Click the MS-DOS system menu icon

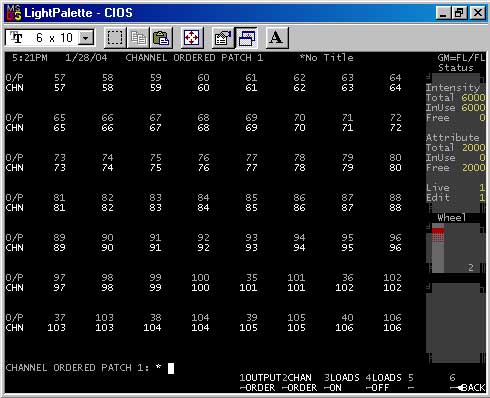(14, 13)
